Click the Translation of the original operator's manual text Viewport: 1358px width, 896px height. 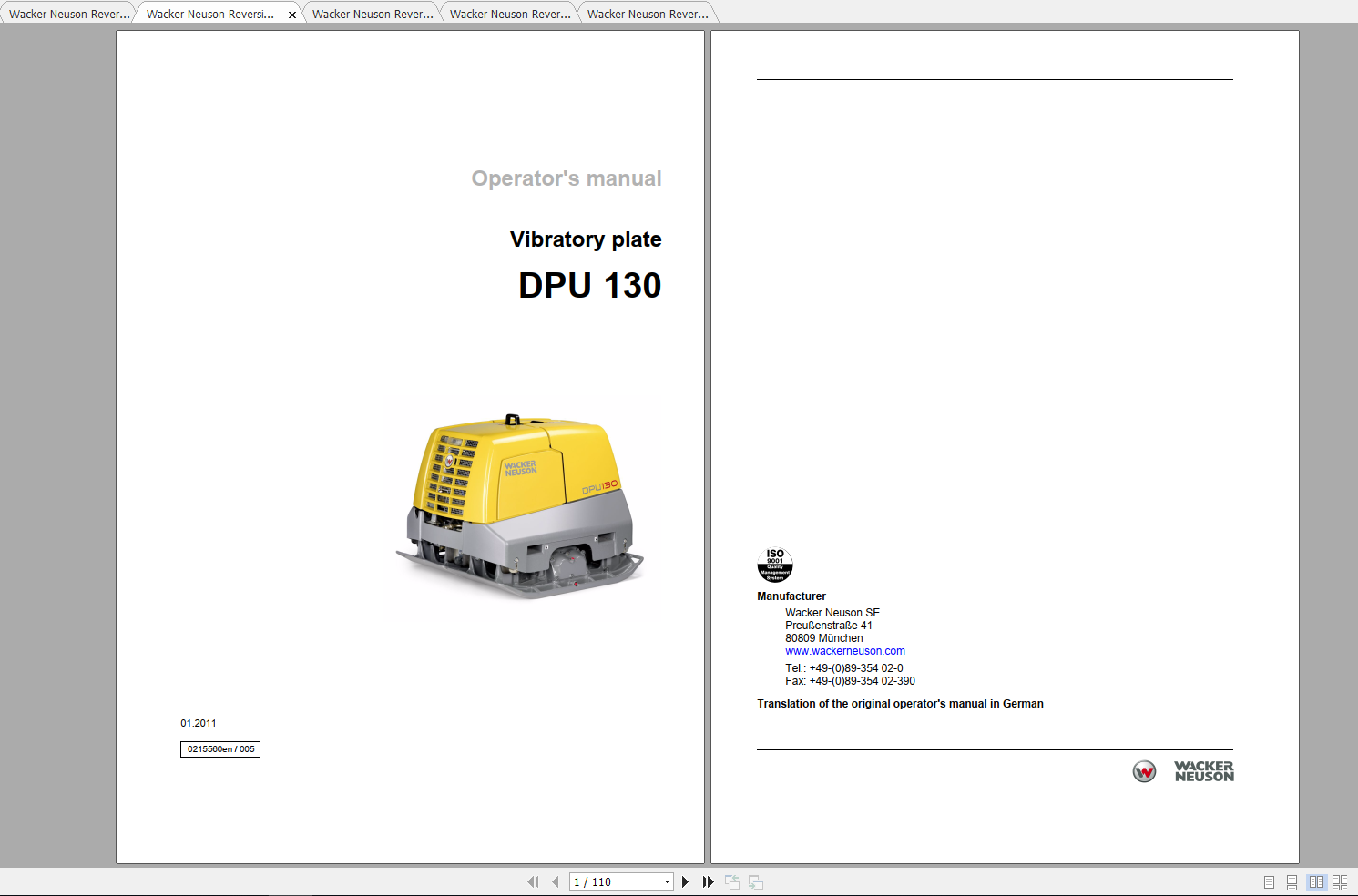pos(900,704)
